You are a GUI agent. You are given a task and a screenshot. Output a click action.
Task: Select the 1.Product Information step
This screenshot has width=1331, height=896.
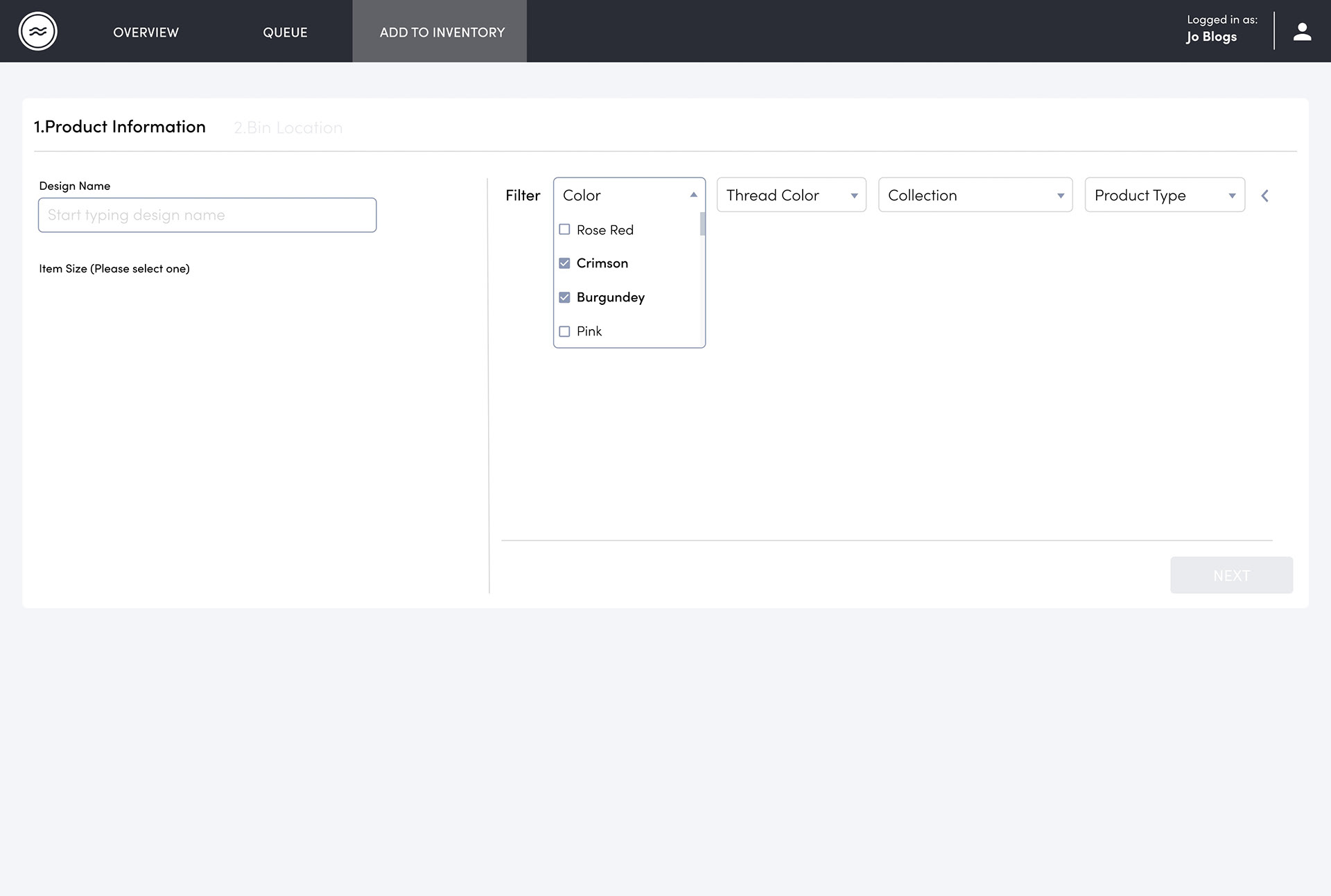click(120, 127)
